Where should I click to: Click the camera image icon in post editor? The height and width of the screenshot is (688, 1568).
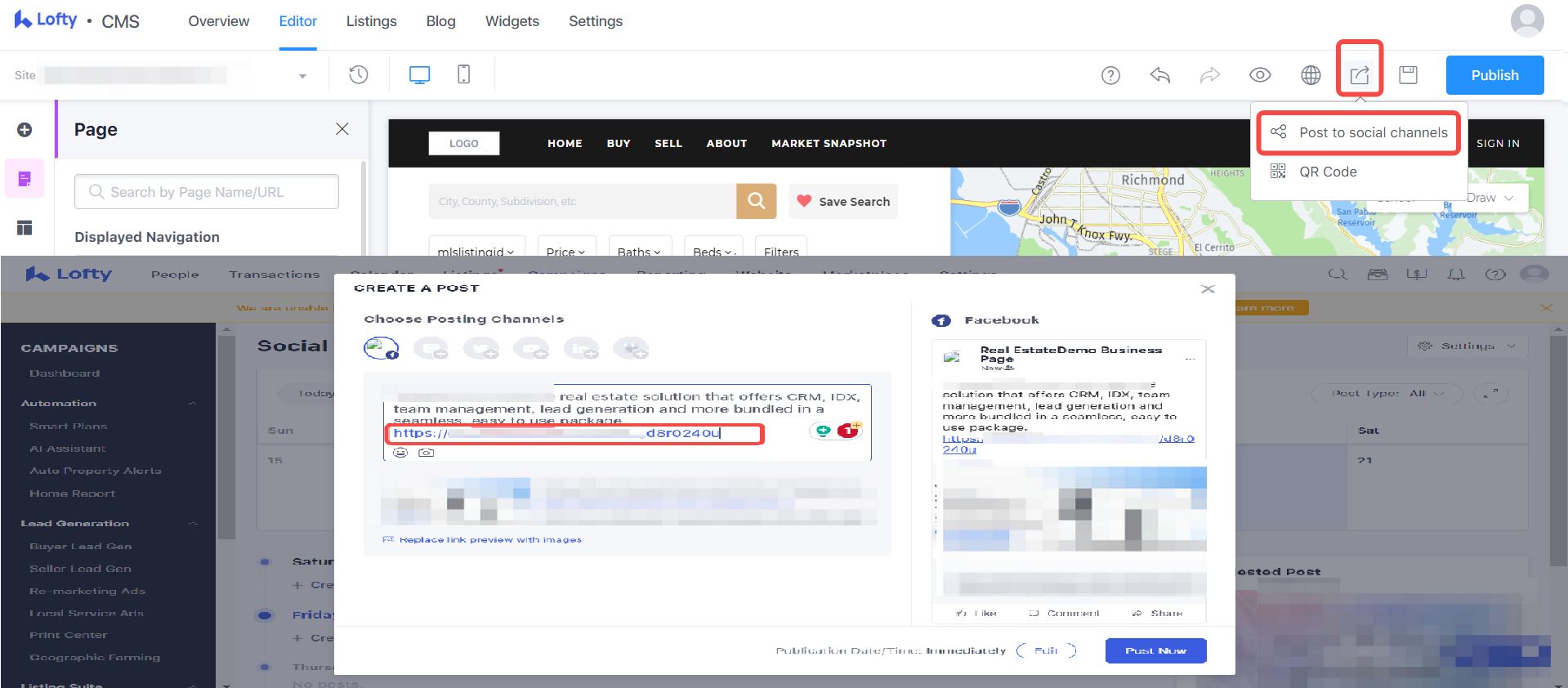426,453
